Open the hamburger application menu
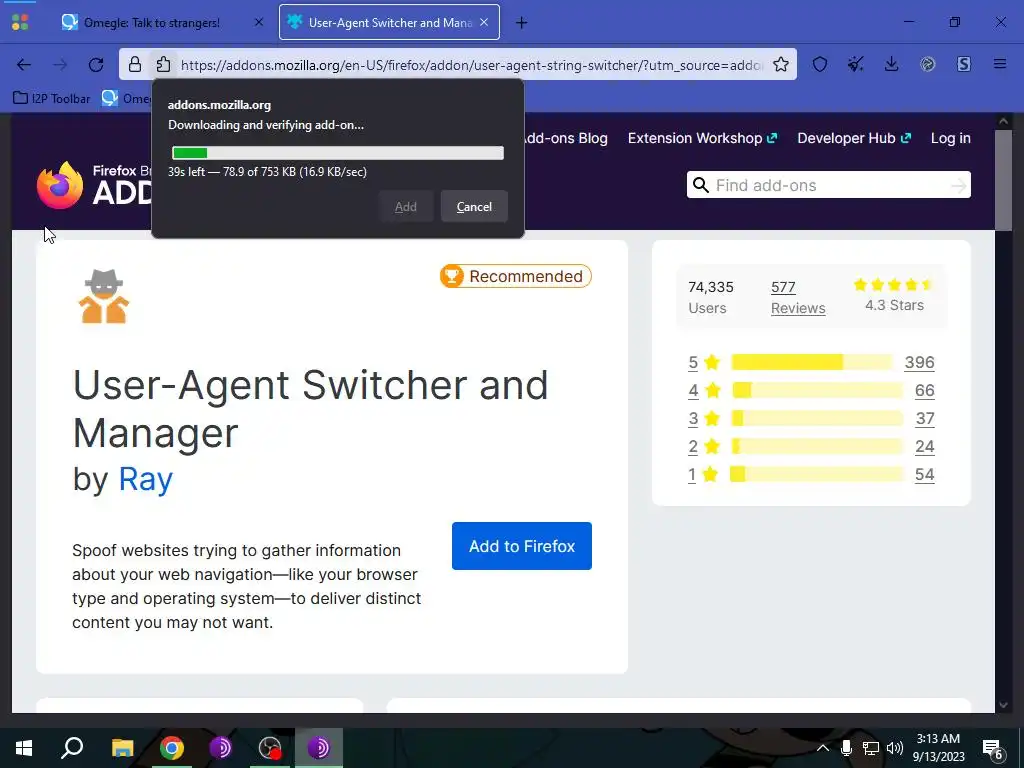The image size is (1024, 768). (x=1000, y=64)
